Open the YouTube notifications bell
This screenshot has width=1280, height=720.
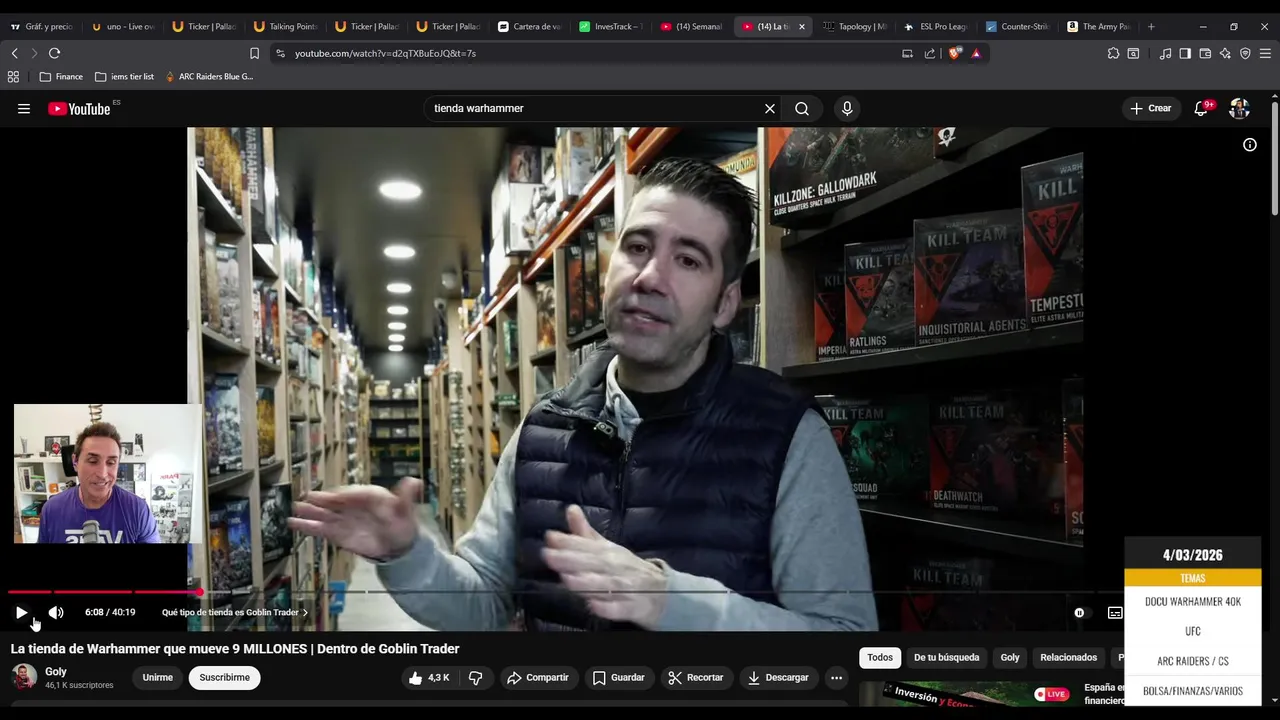(x=1201, y=108)
